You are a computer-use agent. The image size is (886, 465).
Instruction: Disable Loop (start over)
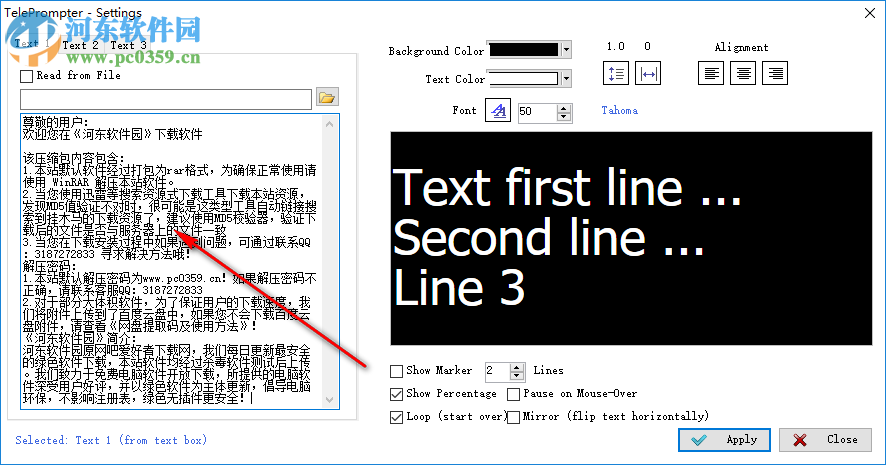[x=397, y=417]
